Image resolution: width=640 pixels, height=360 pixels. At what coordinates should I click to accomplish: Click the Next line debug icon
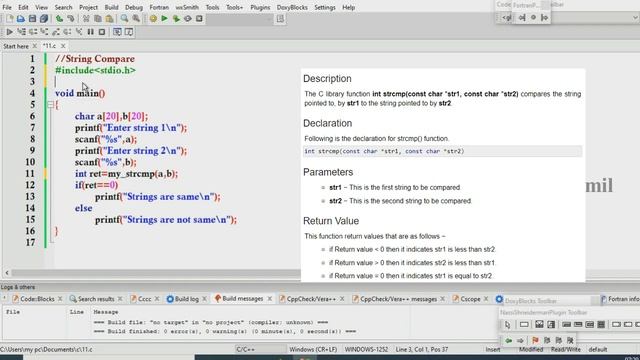pos(33,32)
